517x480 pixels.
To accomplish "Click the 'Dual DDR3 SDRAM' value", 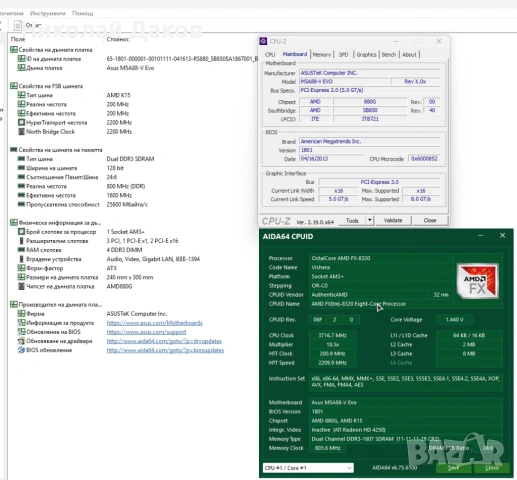I will pos(130,159).
